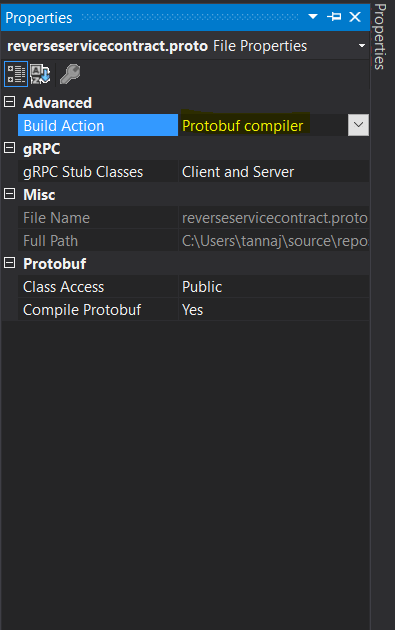Open the Build Action dropdown arrow

[358, 125]
